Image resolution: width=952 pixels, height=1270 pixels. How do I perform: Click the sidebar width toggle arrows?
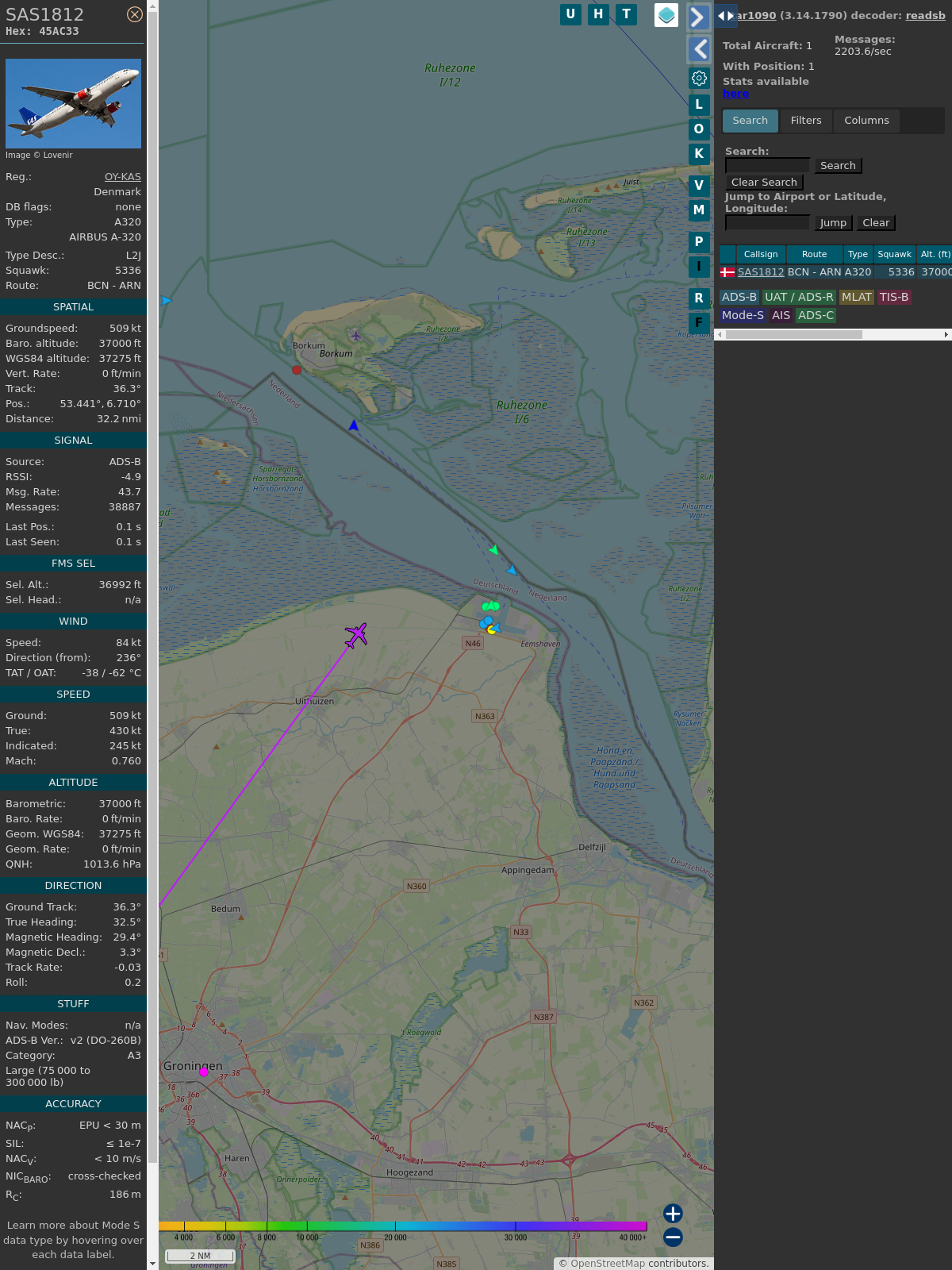click(725, 16)
